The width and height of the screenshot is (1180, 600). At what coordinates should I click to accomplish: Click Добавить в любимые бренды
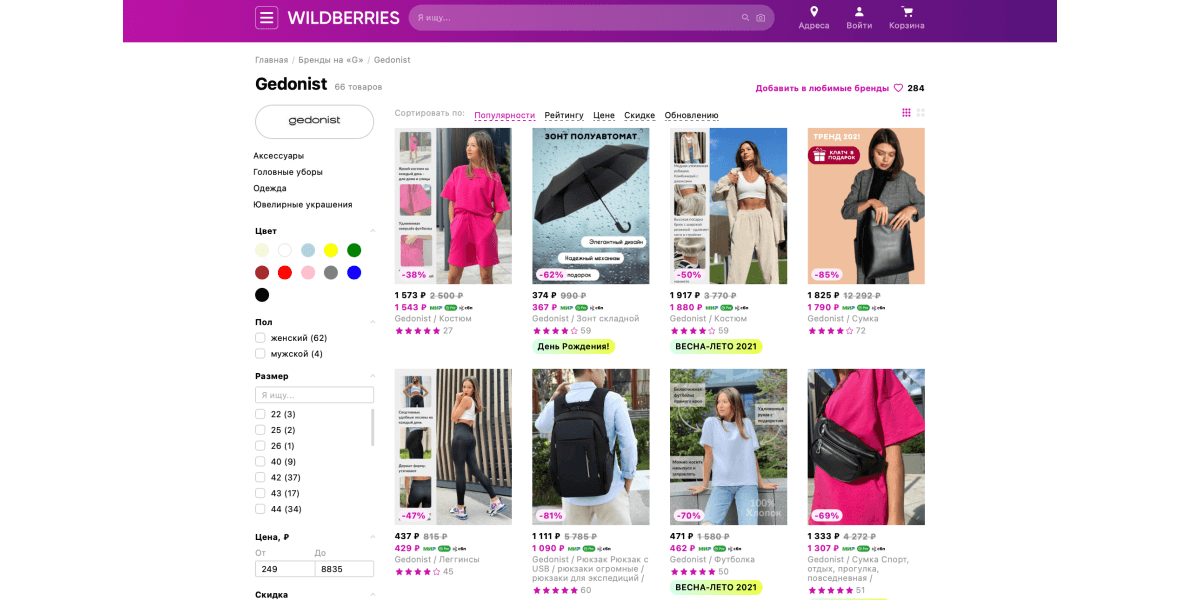[822, 88]
